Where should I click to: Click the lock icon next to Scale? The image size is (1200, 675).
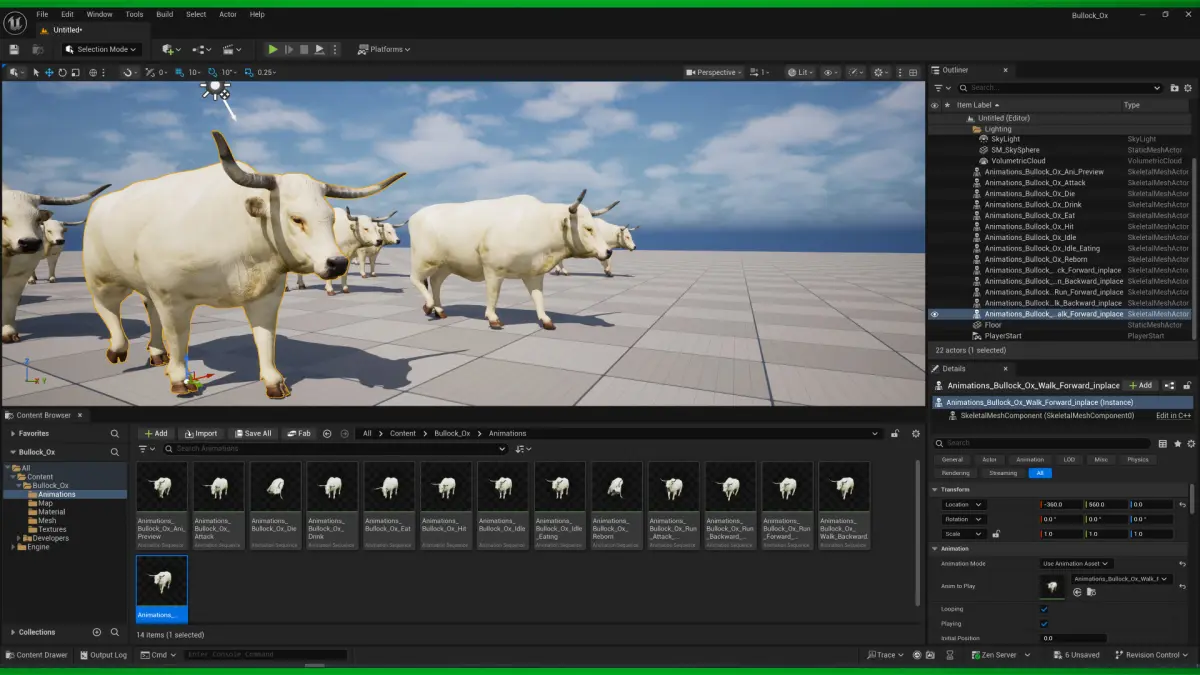[x=996, y=534]
